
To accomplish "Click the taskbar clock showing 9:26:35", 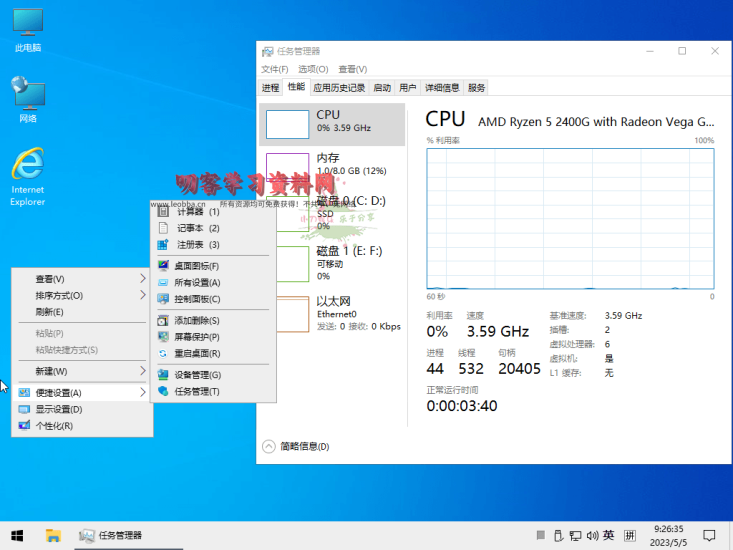I will (668, 536).
